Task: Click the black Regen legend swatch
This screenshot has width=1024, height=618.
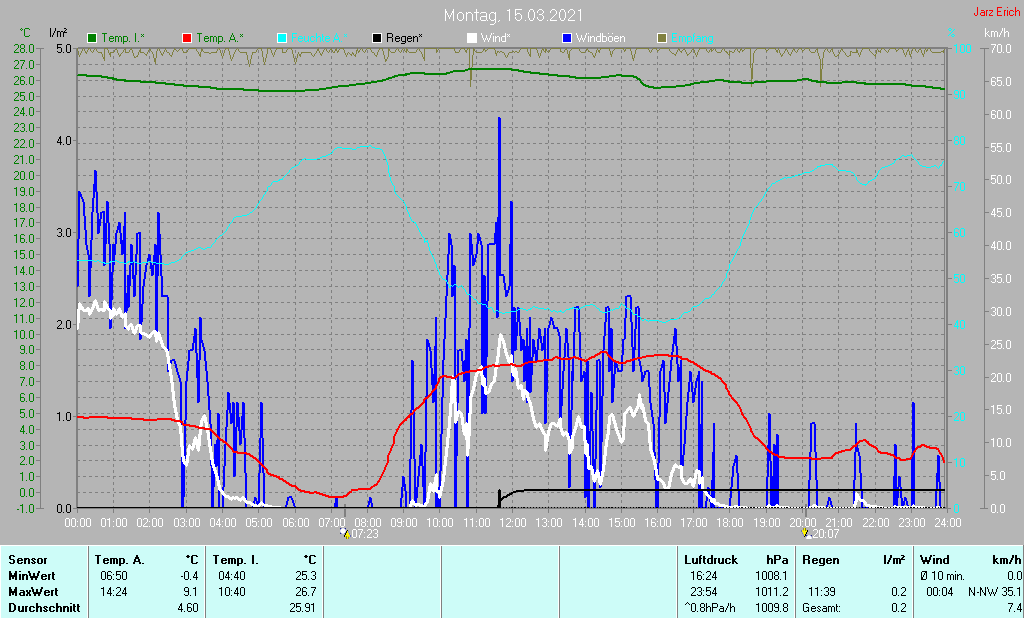Action: 377,39
